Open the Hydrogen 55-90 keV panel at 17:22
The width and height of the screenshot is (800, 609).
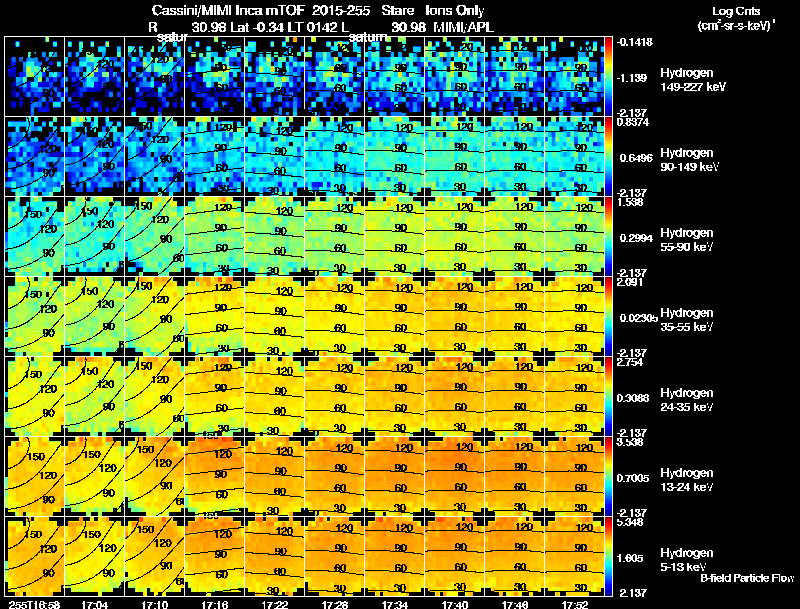(x=274, y=236)
